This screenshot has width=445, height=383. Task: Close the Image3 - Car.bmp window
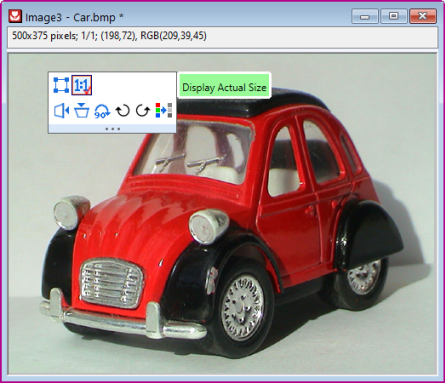pos(423,16)
